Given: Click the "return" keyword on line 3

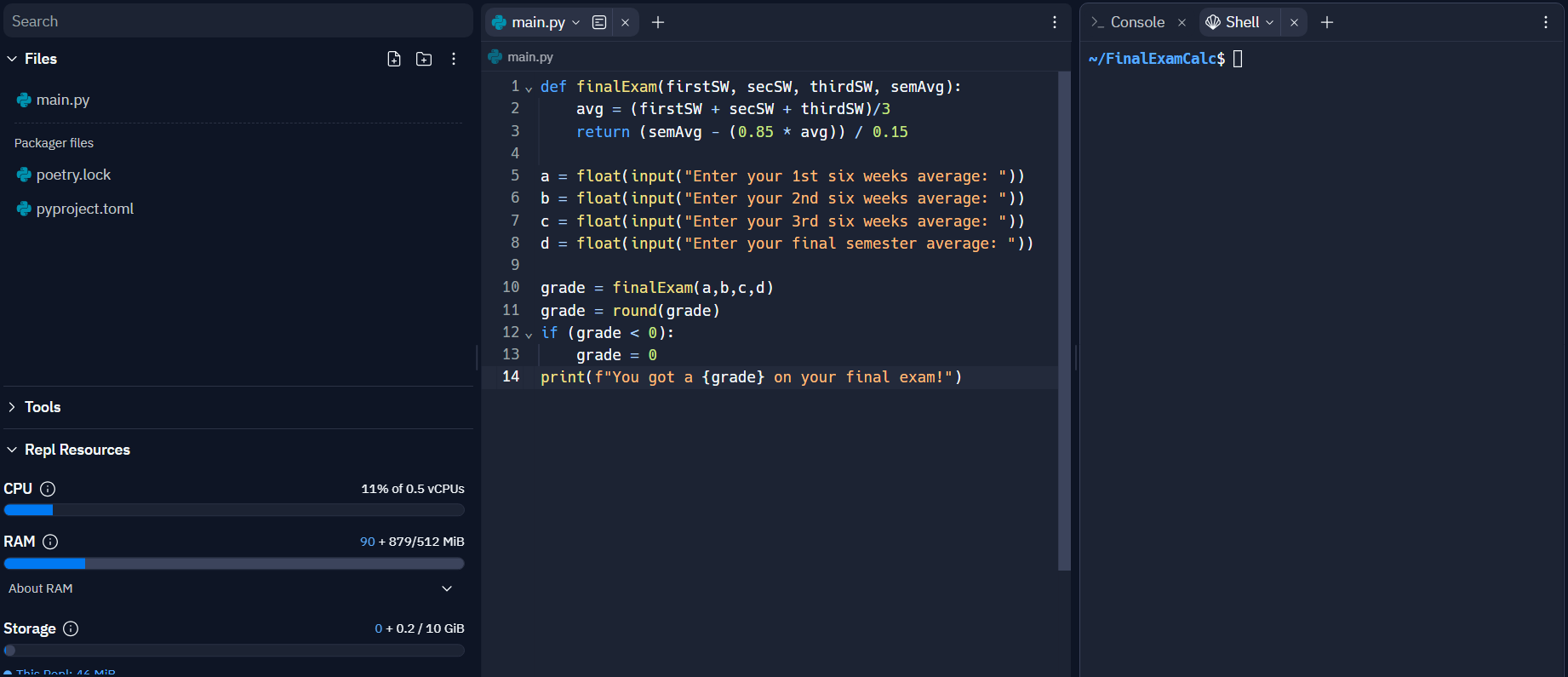Looking at the screenshot, I should (x=603, y=132).
